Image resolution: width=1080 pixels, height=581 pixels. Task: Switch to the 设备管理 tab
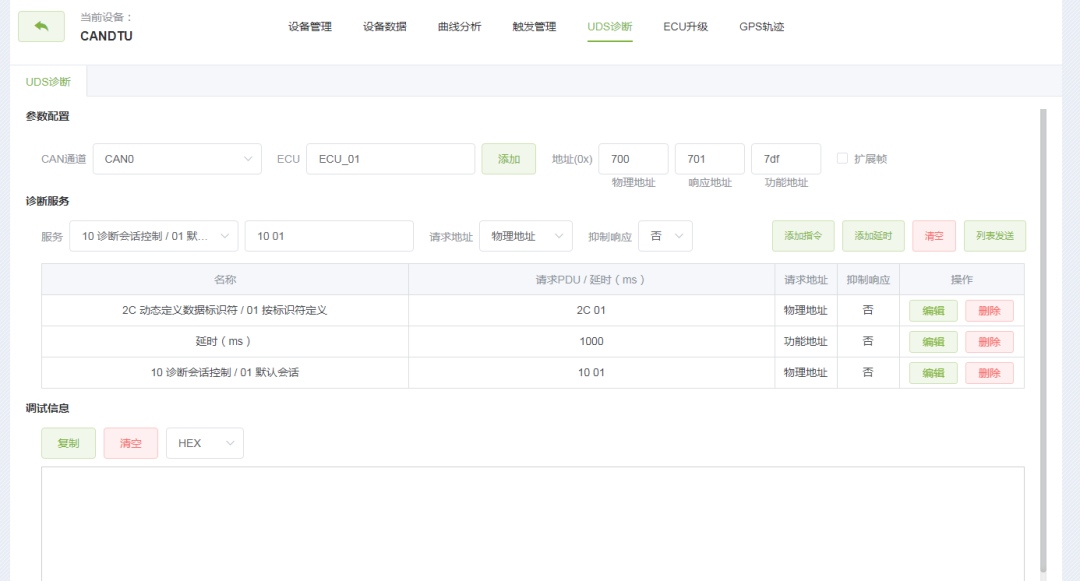tap(310, 27)
